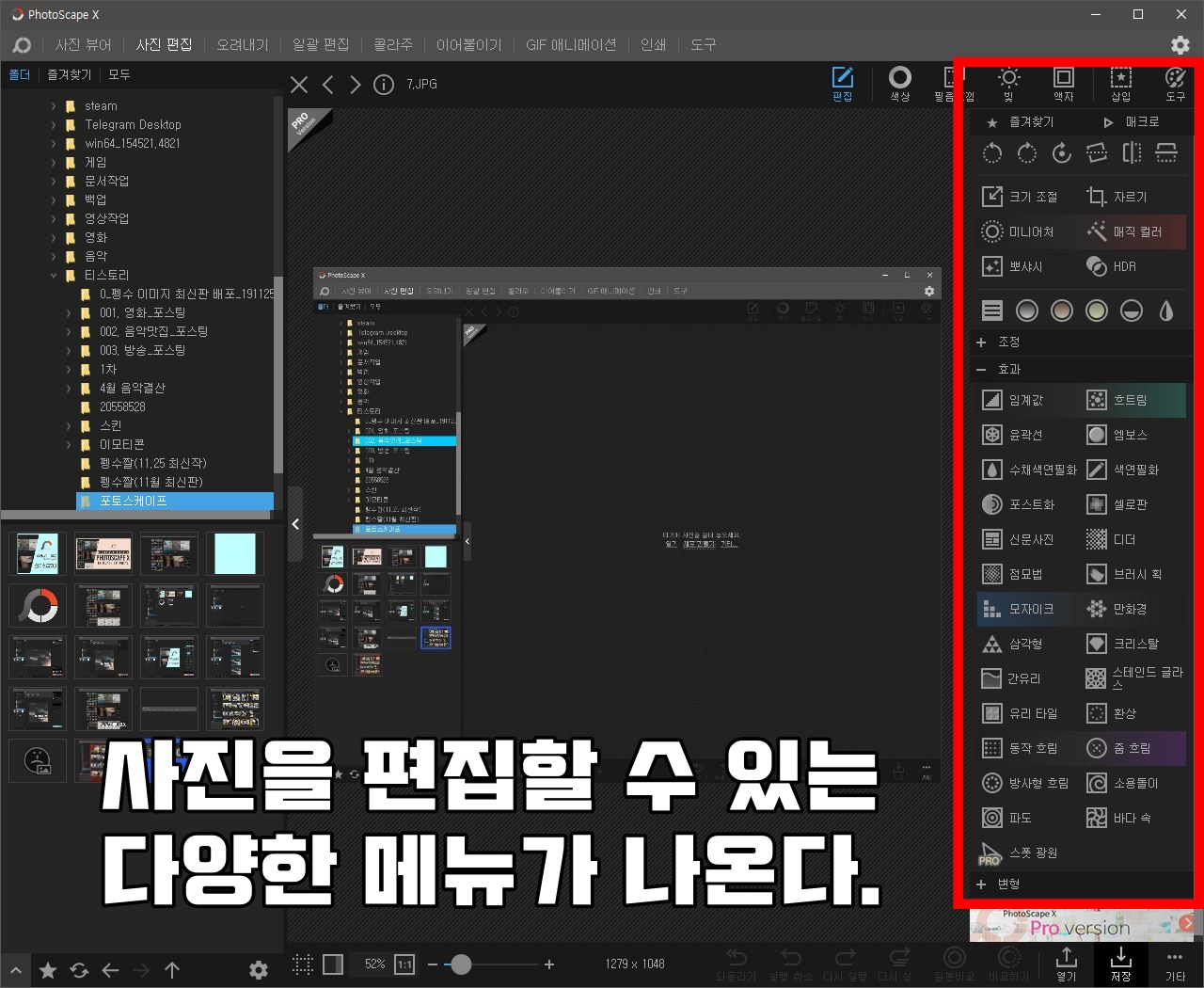This screenshot has width=1204, height=988.
Task: Toggle the compare split-view icon
Action: (x=333, y=964)
